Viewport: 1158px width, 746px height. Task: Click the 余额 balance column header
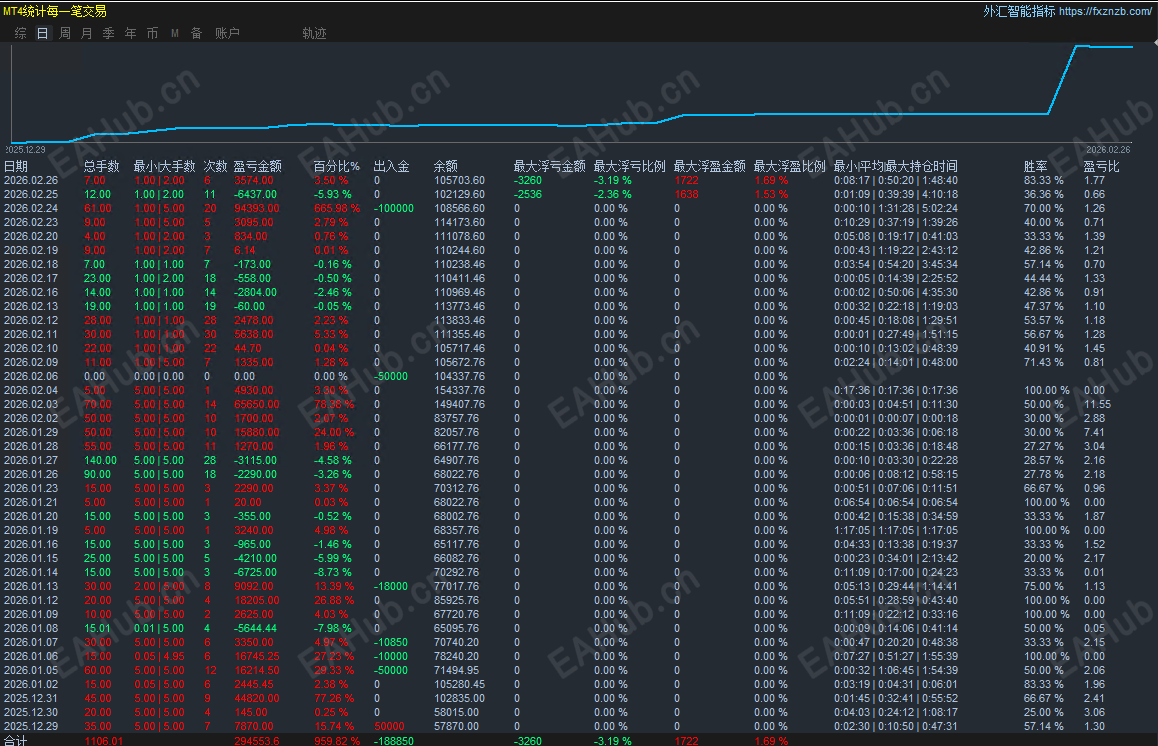[445, 166]
